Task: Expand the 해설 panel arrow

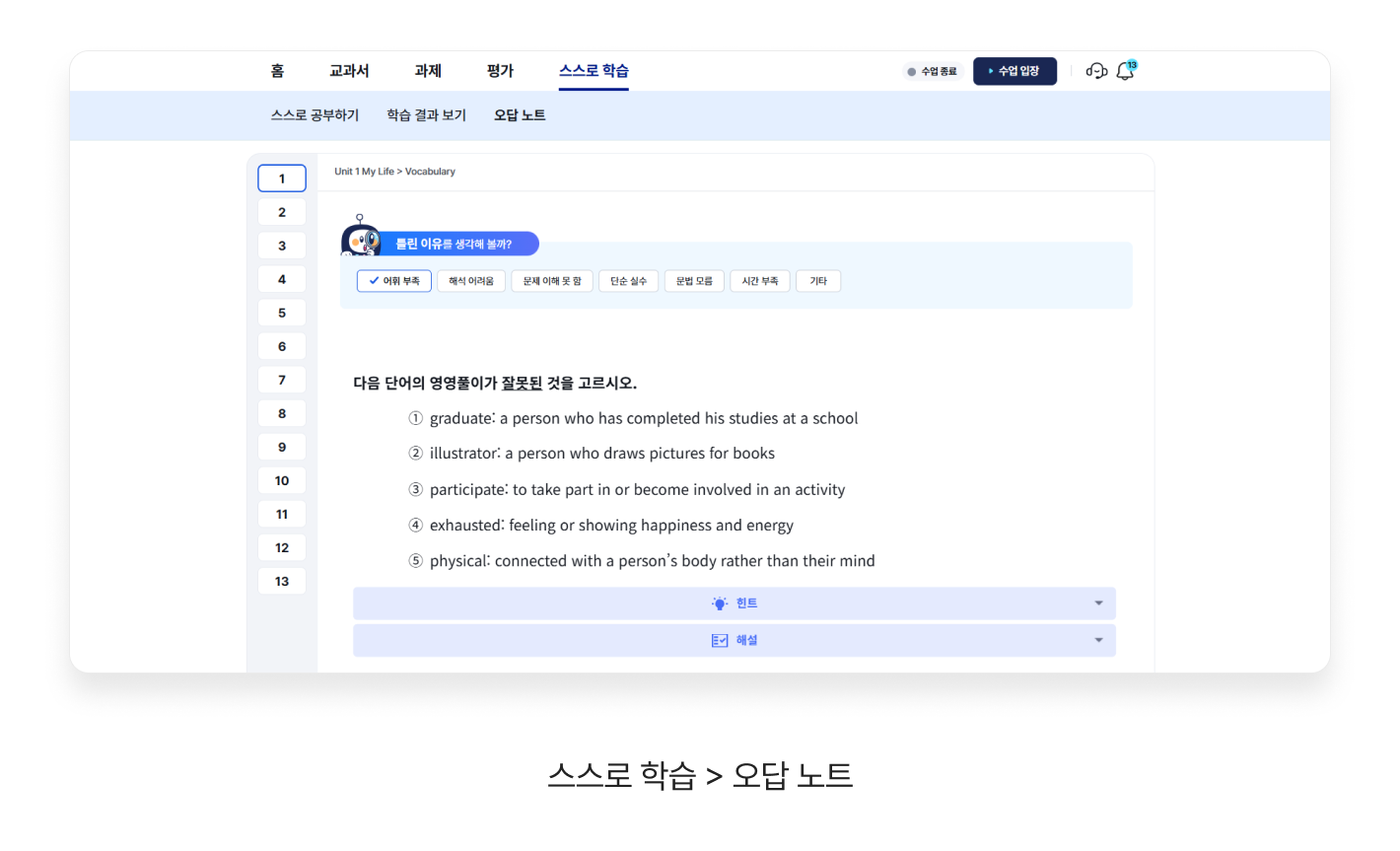Action: (x=1098, y=641)
